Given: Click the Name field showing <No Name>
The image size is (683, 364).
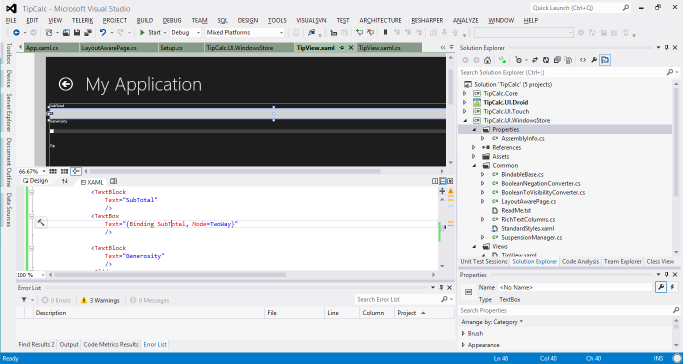Looking at the screenshot, I should point(575,287).
